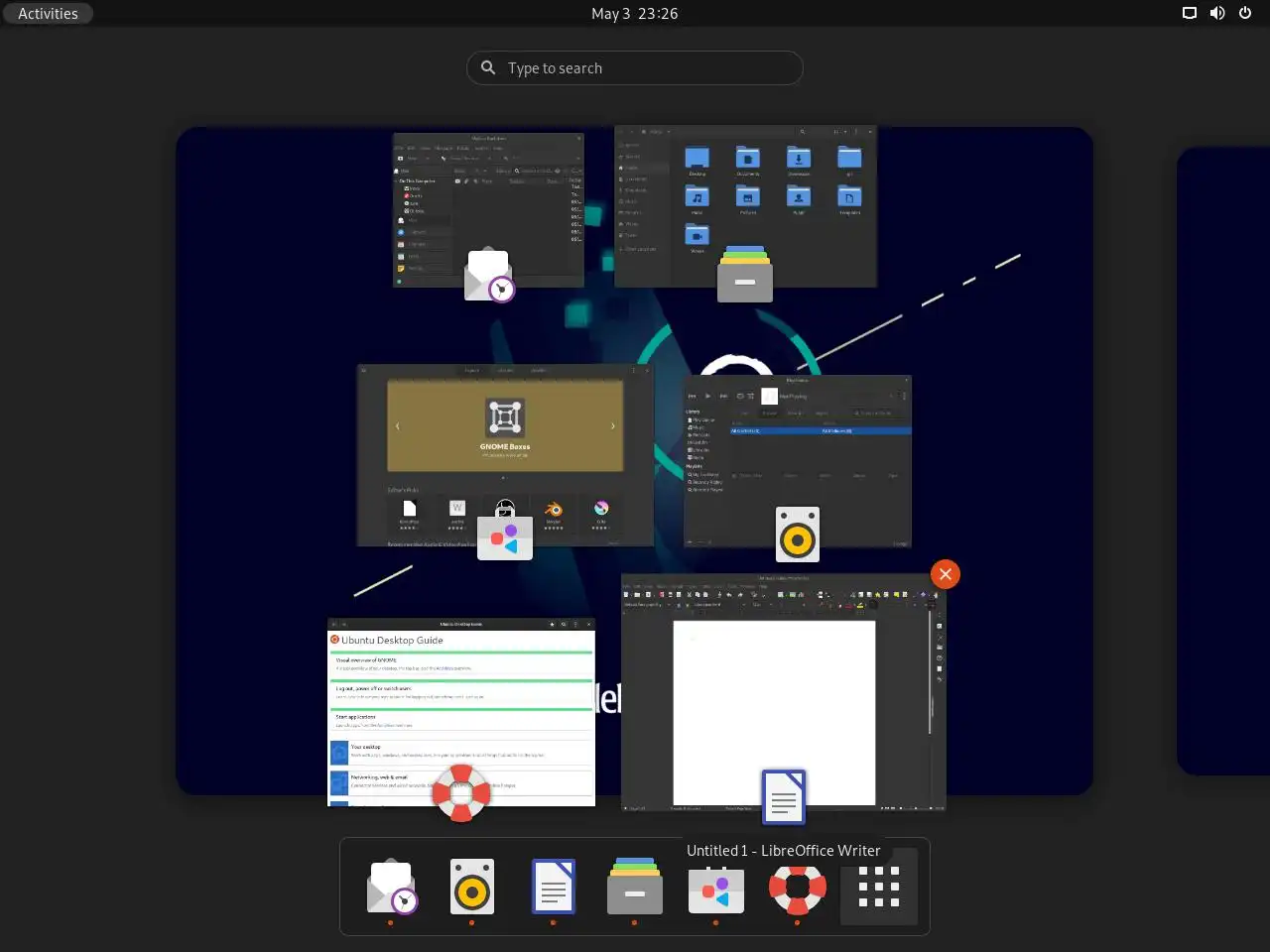Click previous arrow on Software featured banner
This screenshot has width=1270, height=952.
tap(397, 425)
